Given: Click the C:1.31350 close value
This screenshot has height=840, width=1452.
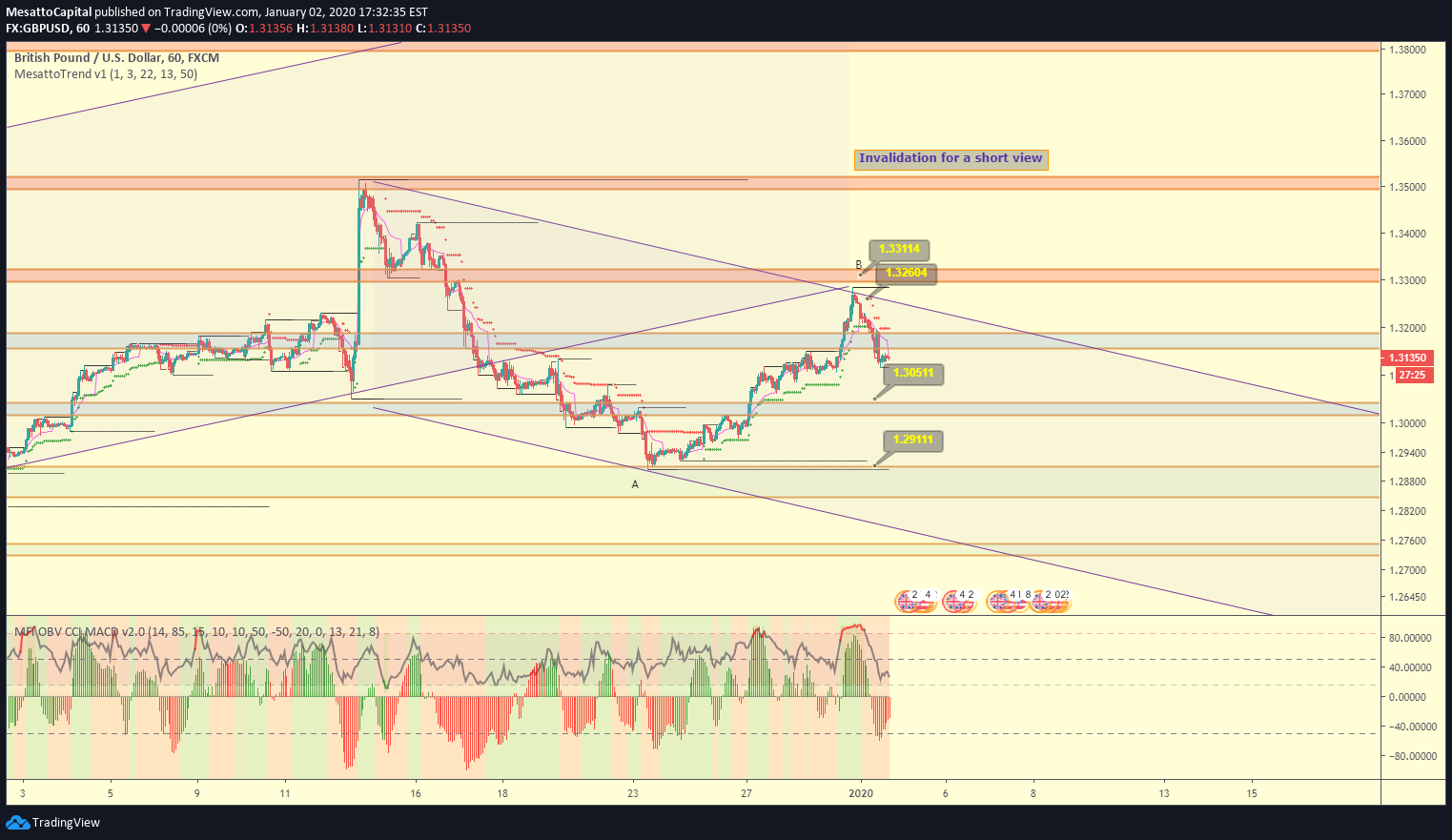Looking at the screenshot, I should click(443, 29).
